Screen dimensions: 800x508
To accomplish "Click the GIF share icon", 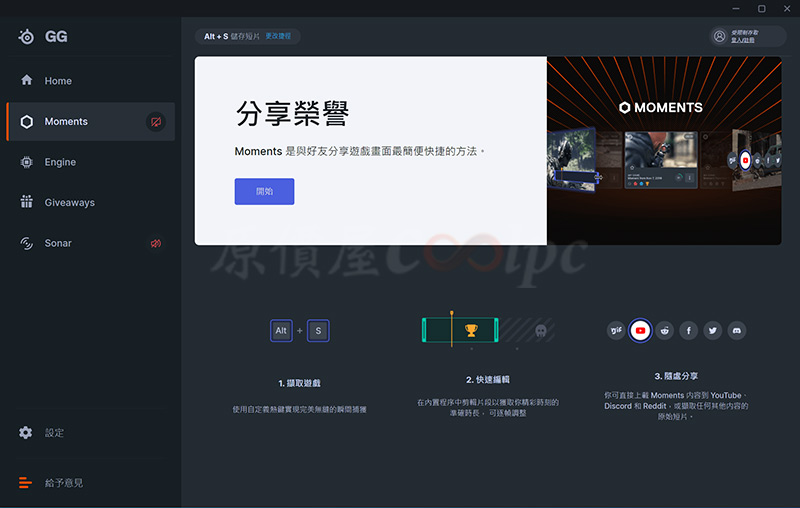I will pos(616,331).
